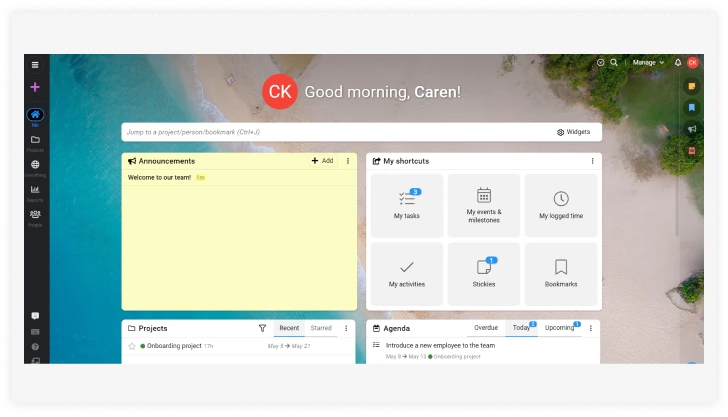The image size is (728, 417).
Task: Click the search magnifier icon
Action: [614, 63]
